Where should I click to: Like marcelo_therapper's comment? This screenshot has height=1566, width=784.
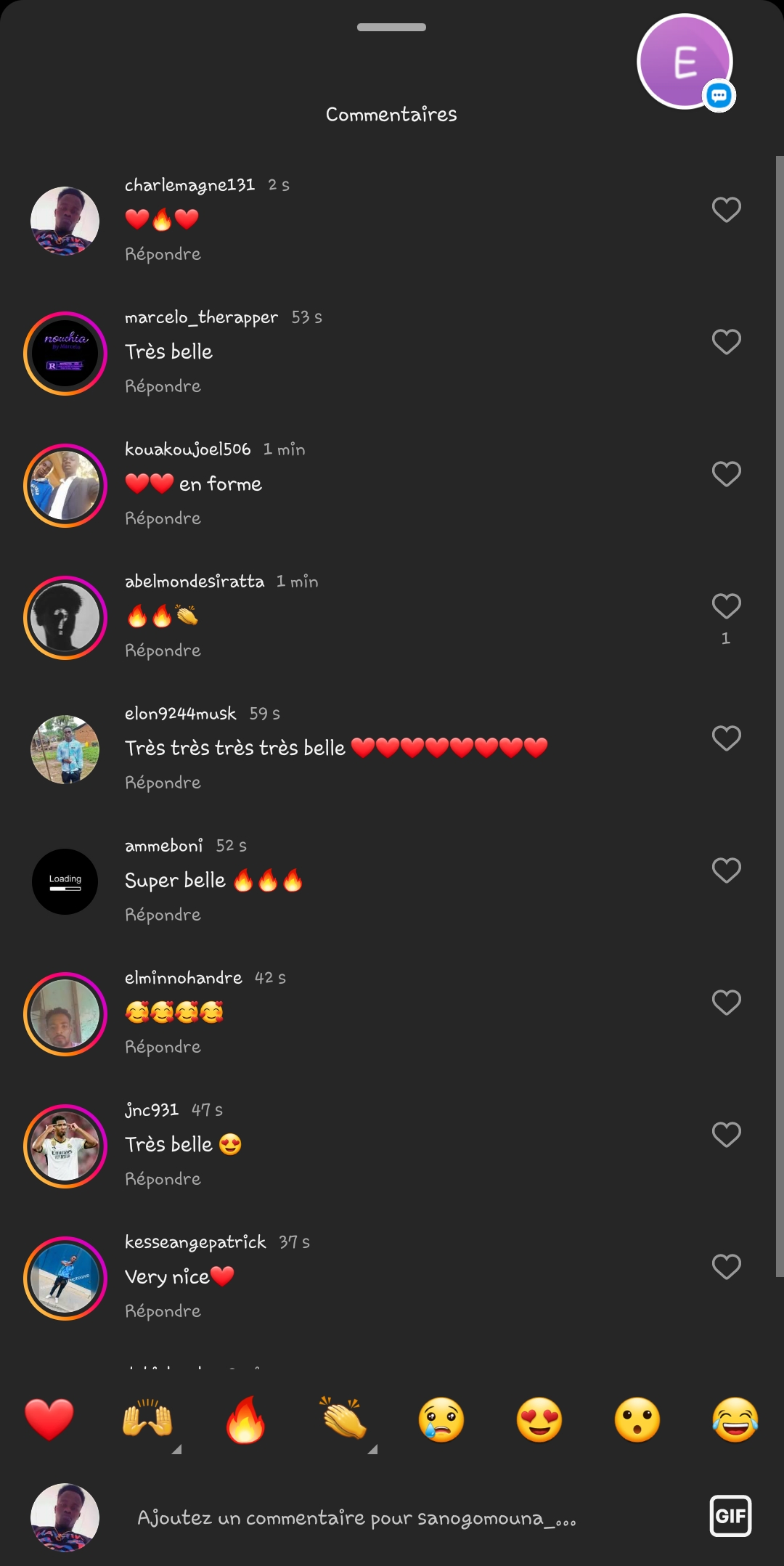[726, 342]
